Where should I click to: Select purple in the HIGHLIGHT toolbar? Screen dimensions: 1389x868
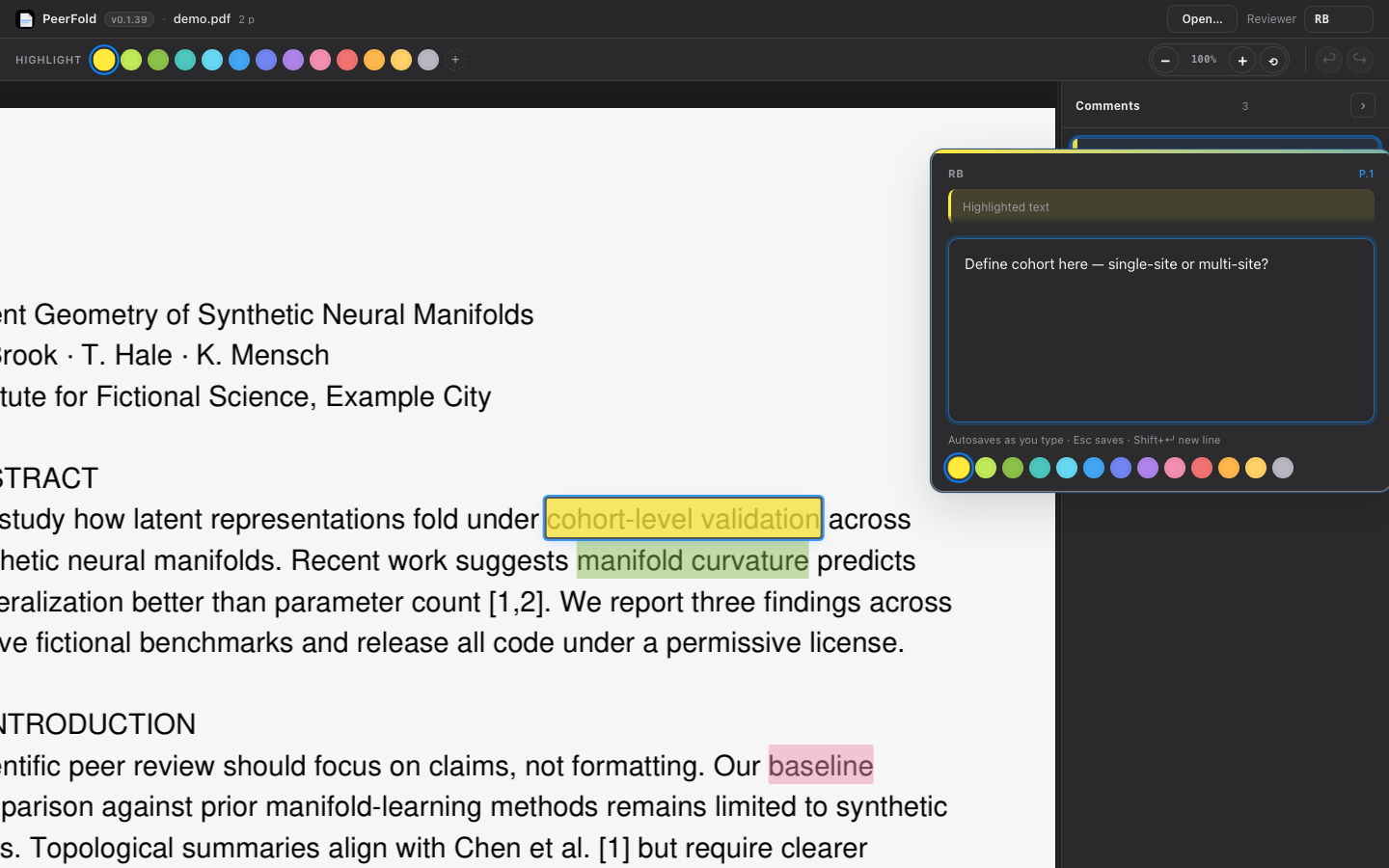[x=293, y=60]
